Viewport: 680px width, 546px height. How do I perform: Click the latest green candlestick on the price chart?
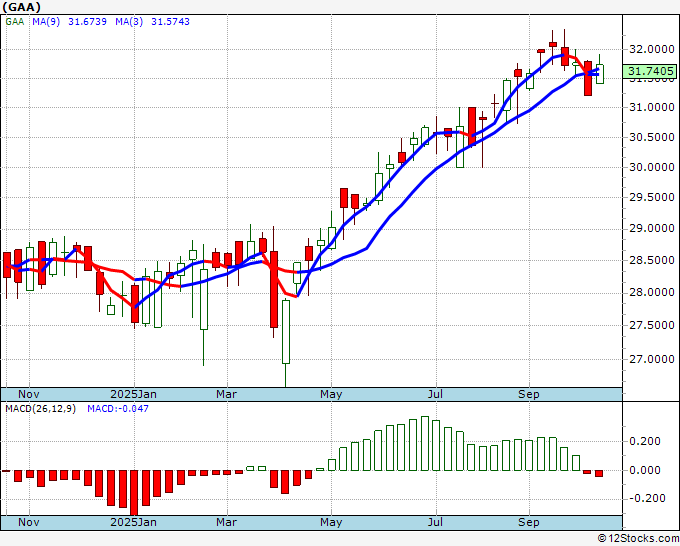tap(600, 74)
